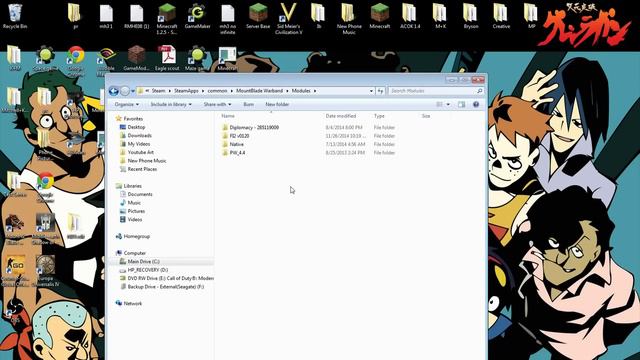Click the Explorer forward arrow button

point(125,91)
